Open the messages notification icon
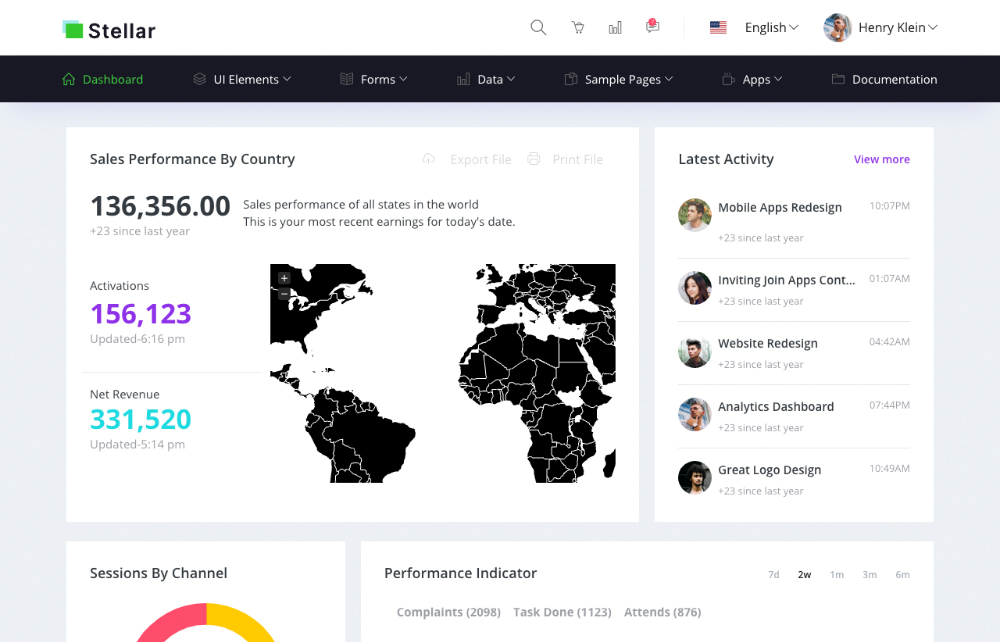The image size is (1000, 642). pyautogui.click(x=652, y=26)
